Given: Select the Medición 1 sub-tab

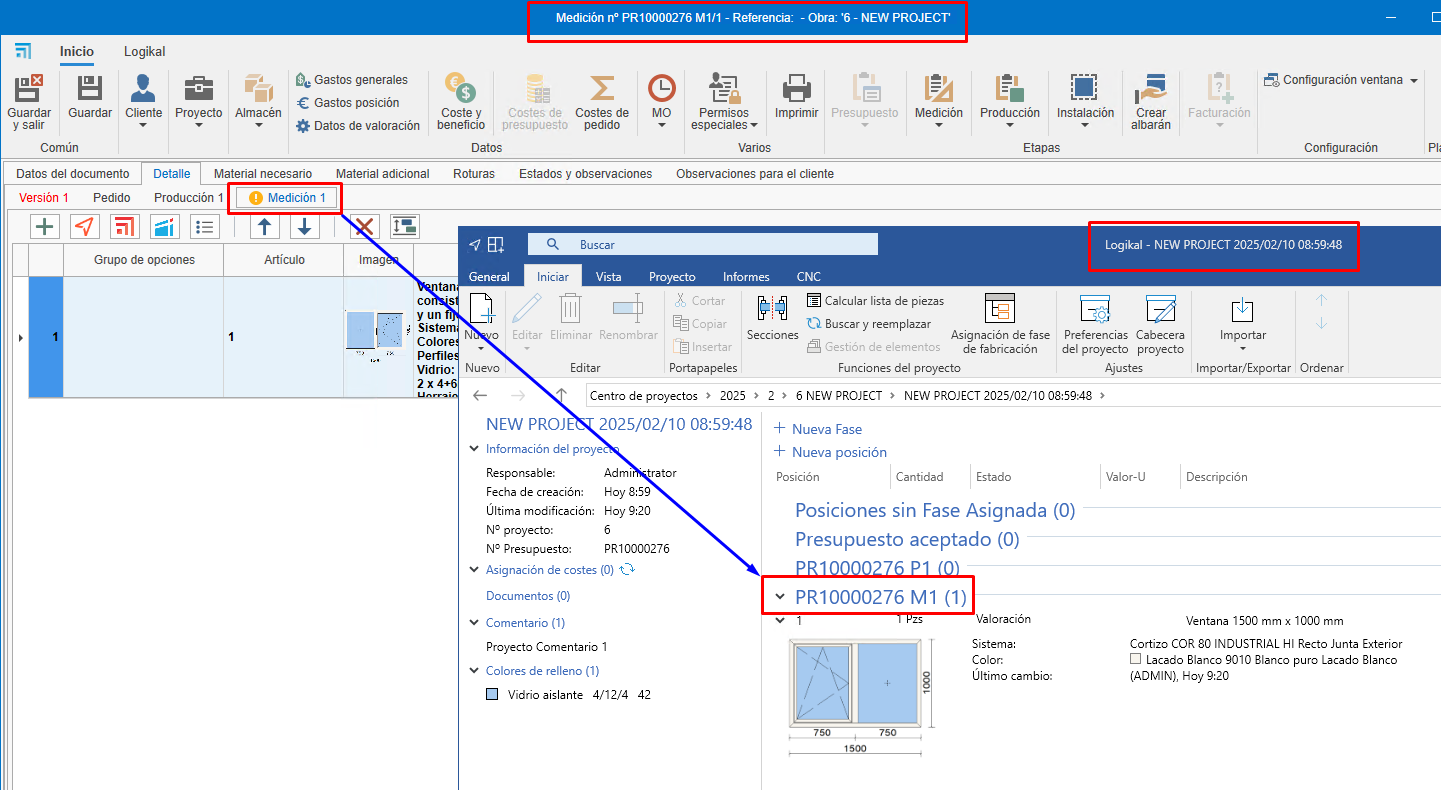Looking at the screenshot, I should pyautogui.click(x=286, y=198).
